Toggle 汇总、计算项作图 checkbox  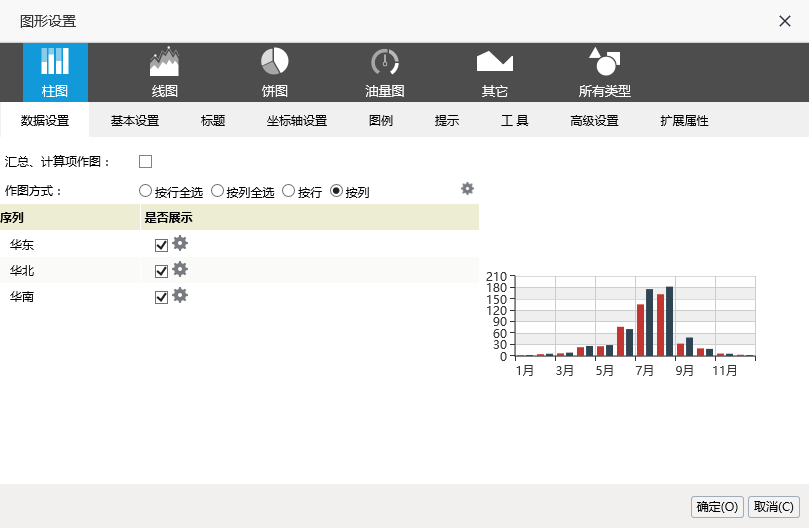coord(145,162)
